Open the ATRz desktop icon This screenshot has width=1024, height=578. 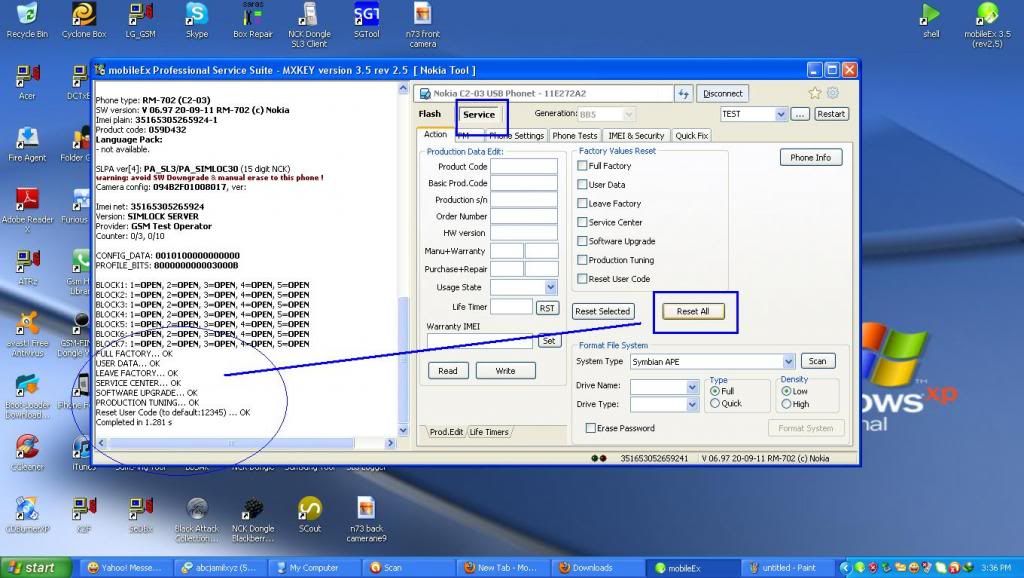pyautogui.click(x=27, y=268)
